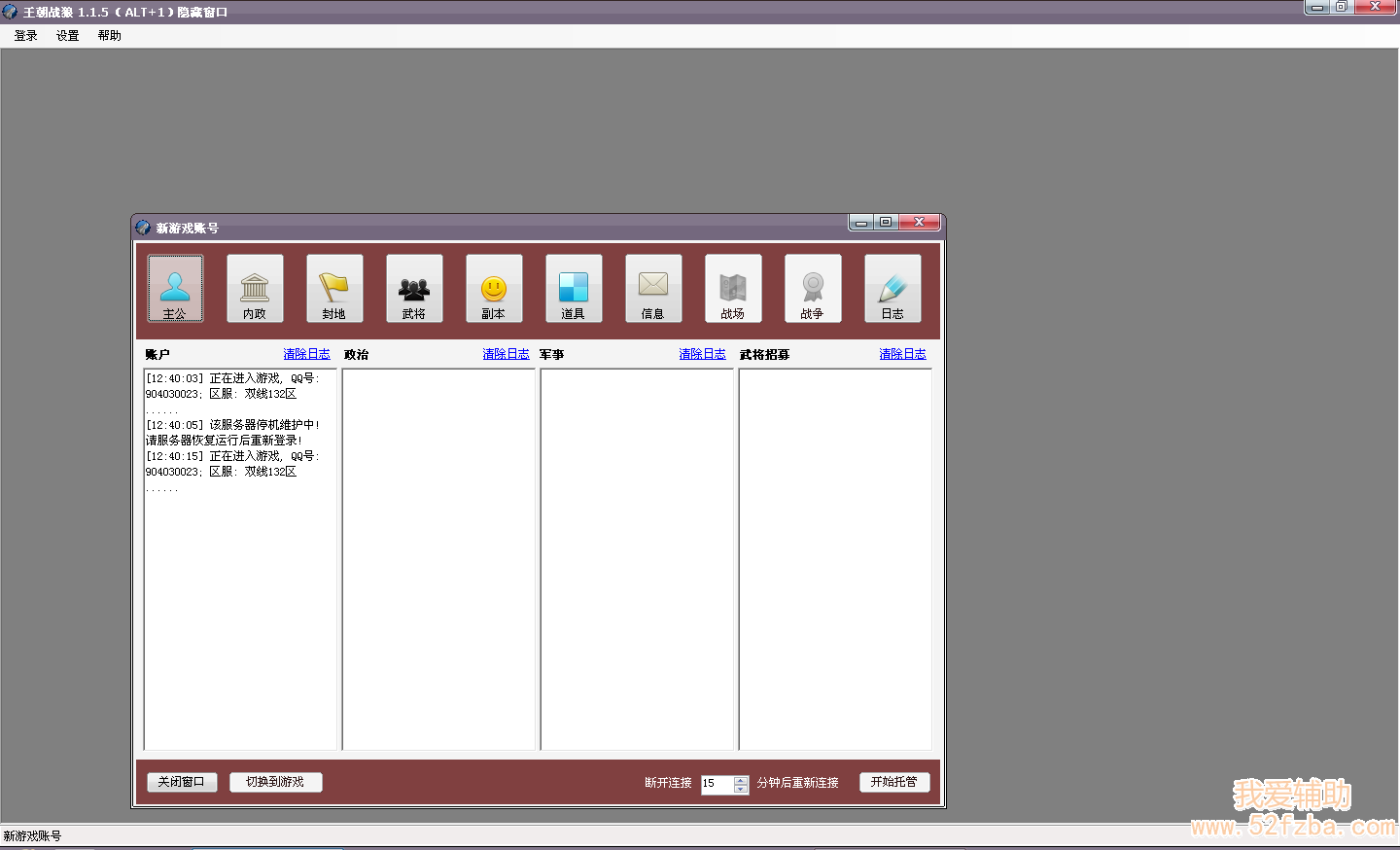Click the 封地 flag icon
Screen dimensions: 1400x850
click(334, 288)
